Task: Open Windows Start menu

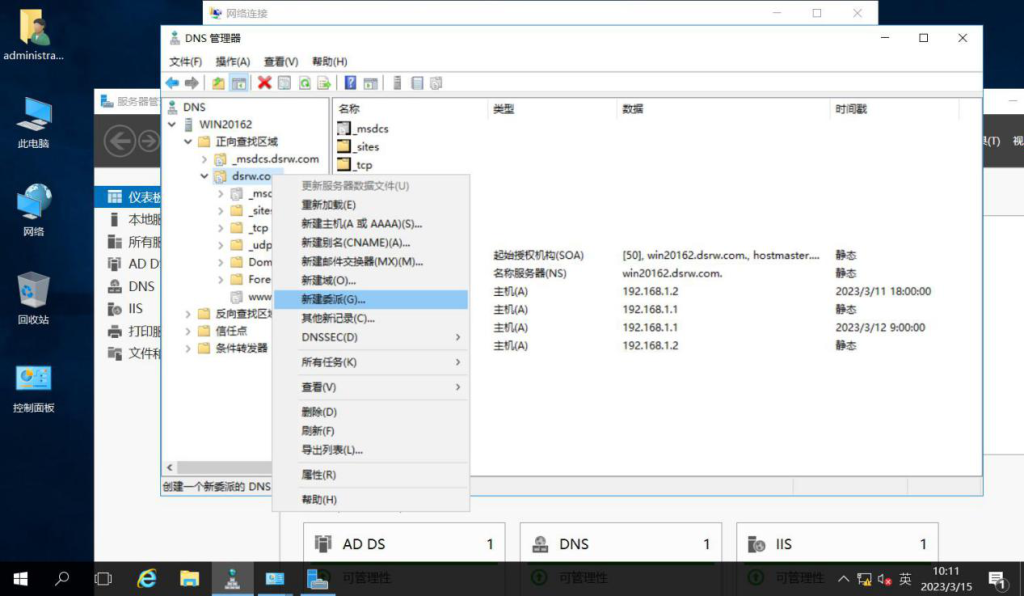Action: 20,579
